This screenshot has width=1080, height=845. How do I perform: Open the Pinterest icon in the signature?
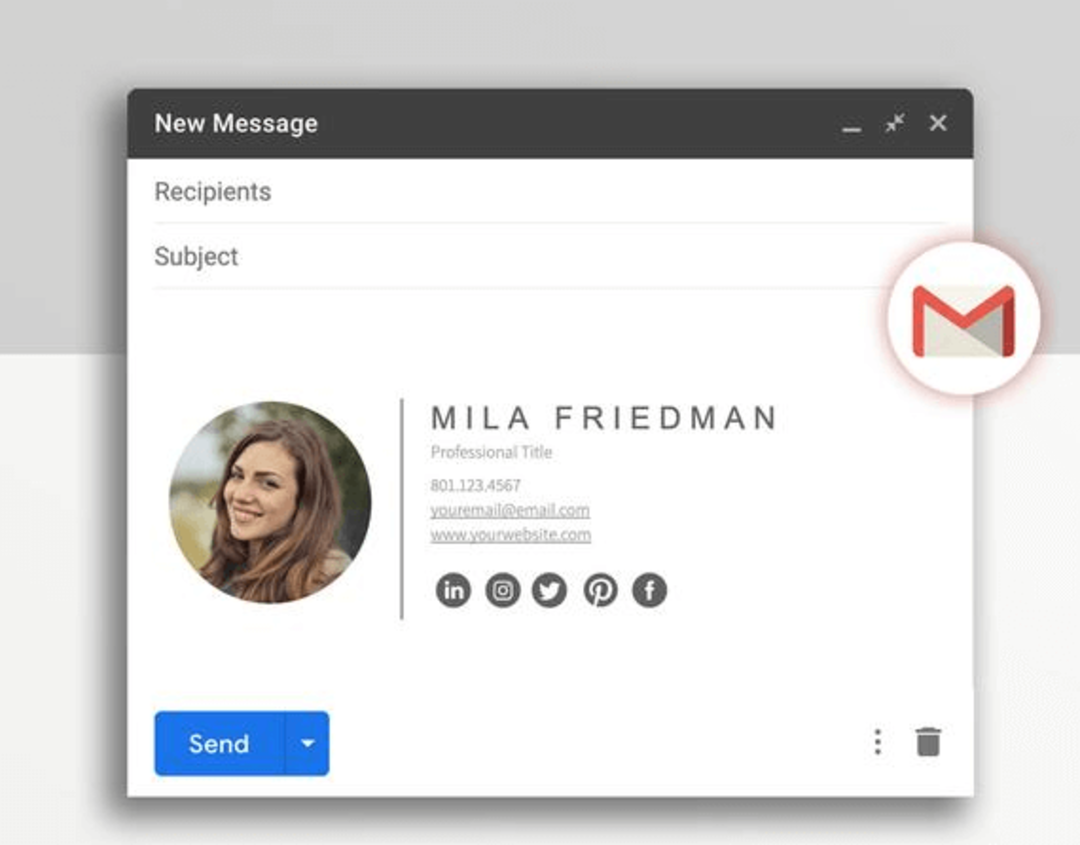coord(601,590)
